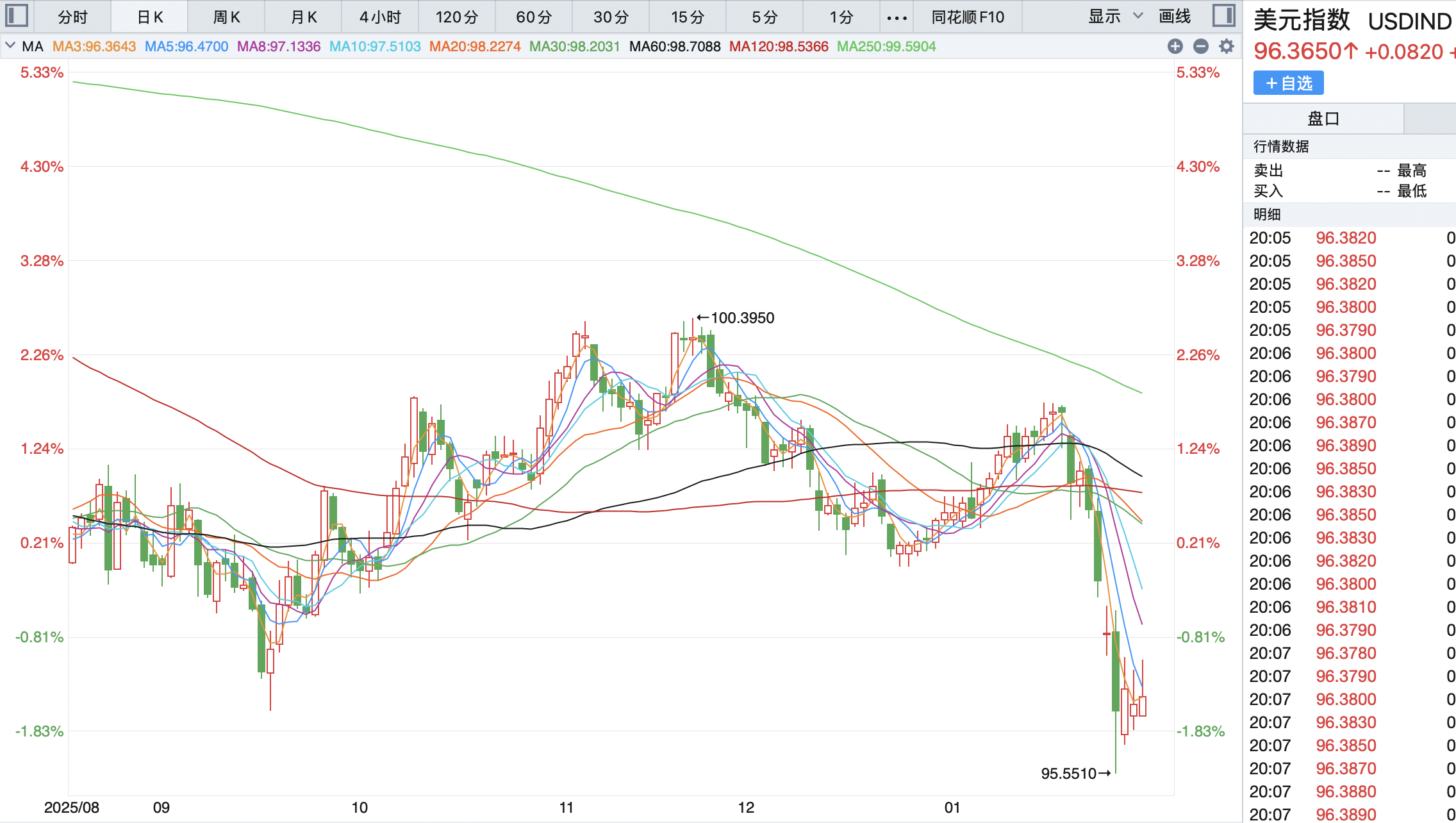The height and width of the screenshot is (823, 1456).
Task: Add to watchlist with +自选 button
Action: click(x=1288, y=83)
